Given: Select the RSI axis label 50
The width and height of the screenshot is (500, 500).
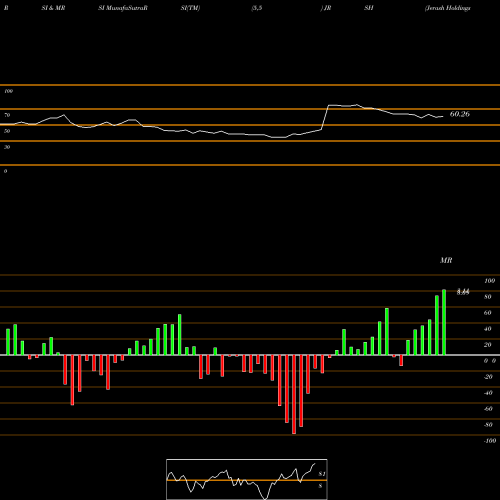Looking at the screenshot, I should coord(7,131).
